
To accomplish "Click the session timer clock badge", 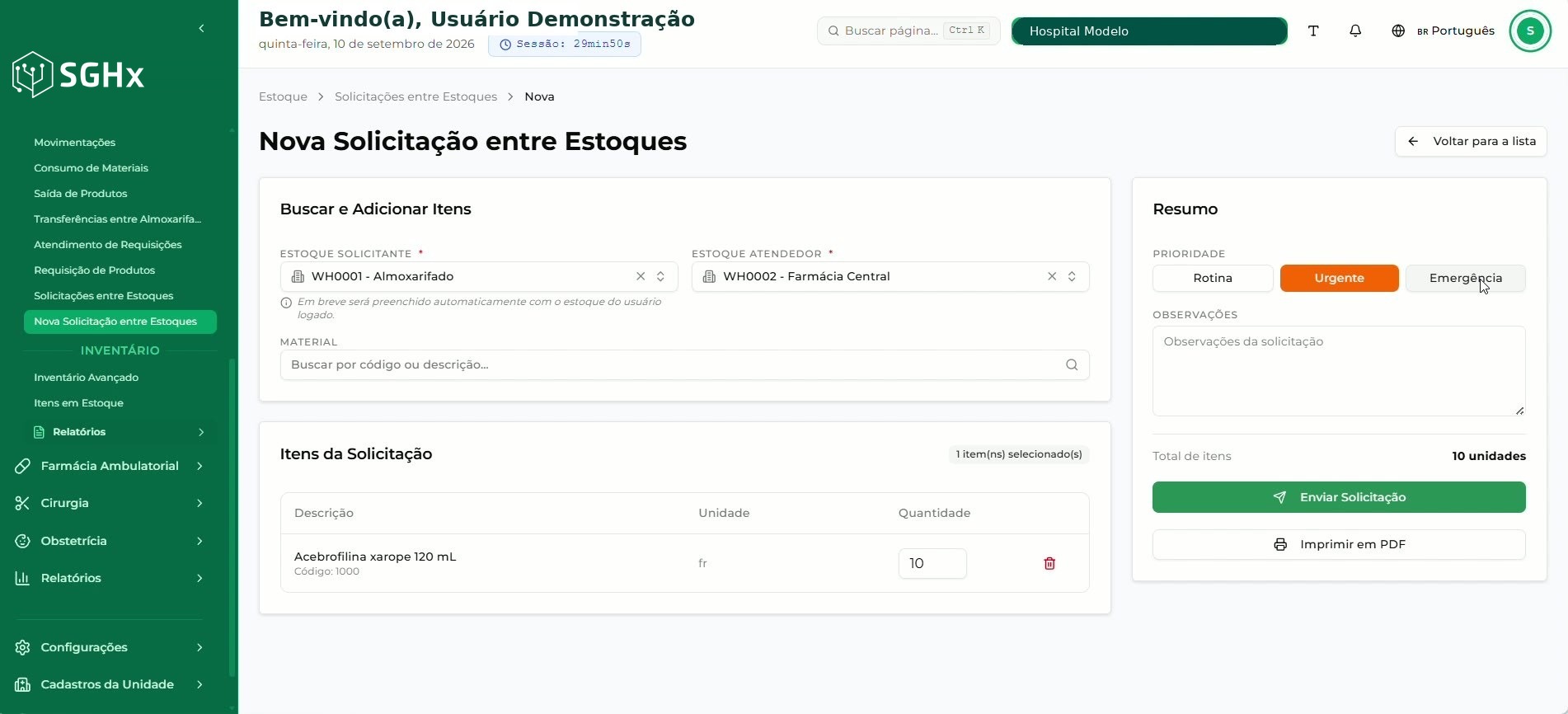I will pyautogui.click(x=565, y=44).
